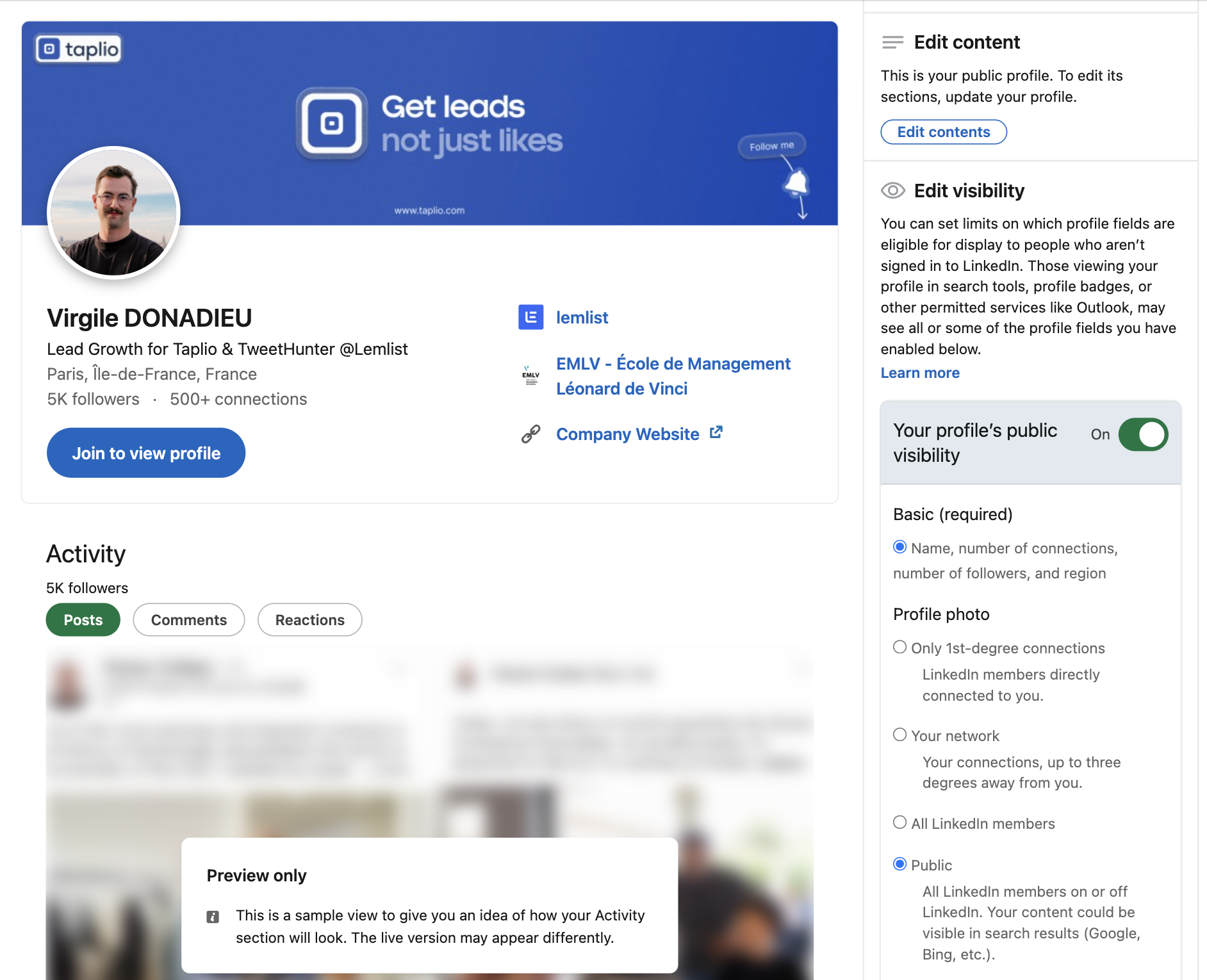
Task: Click the lines icon next to Edit content
Action: click(892, 42)
